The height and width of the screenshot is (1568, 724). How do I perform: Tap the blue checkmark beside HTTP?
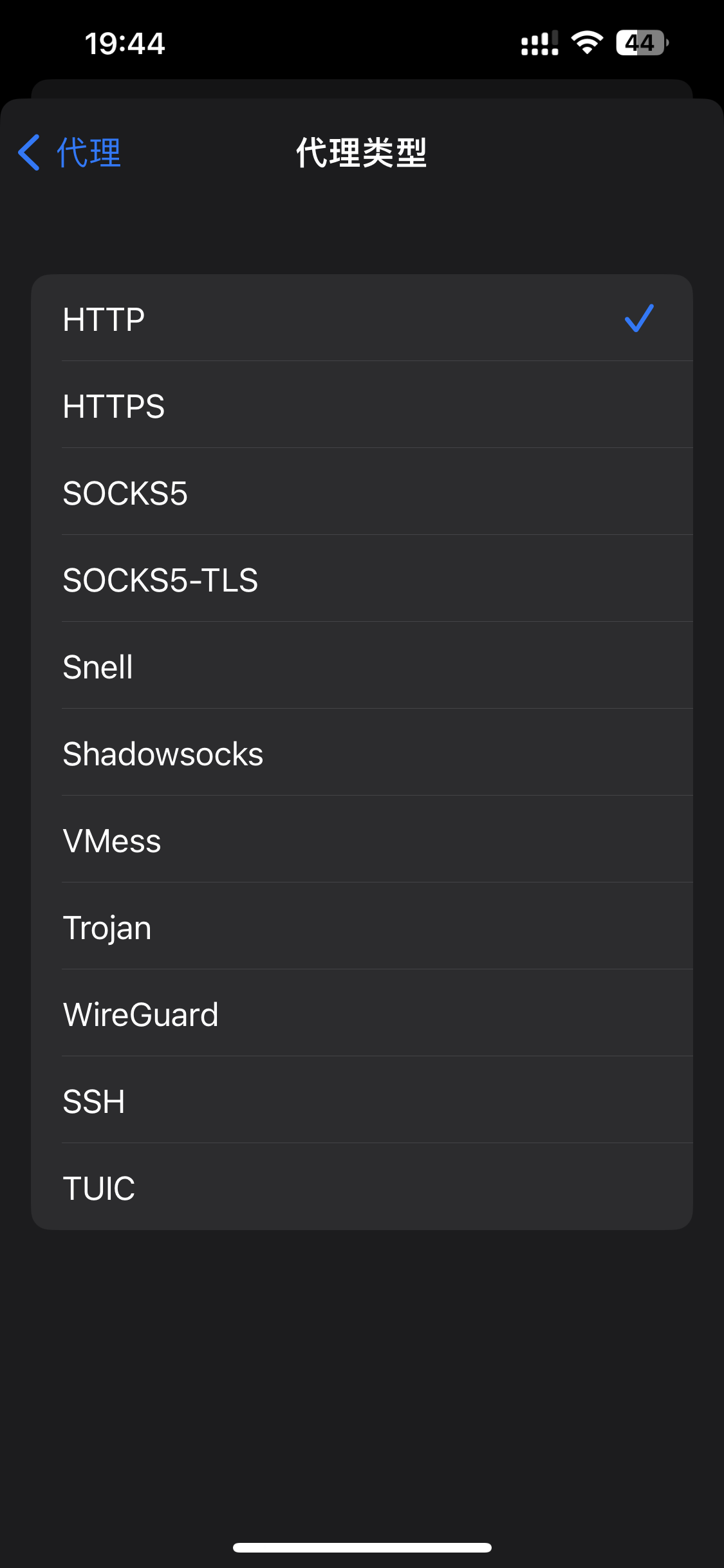(639, 319)
